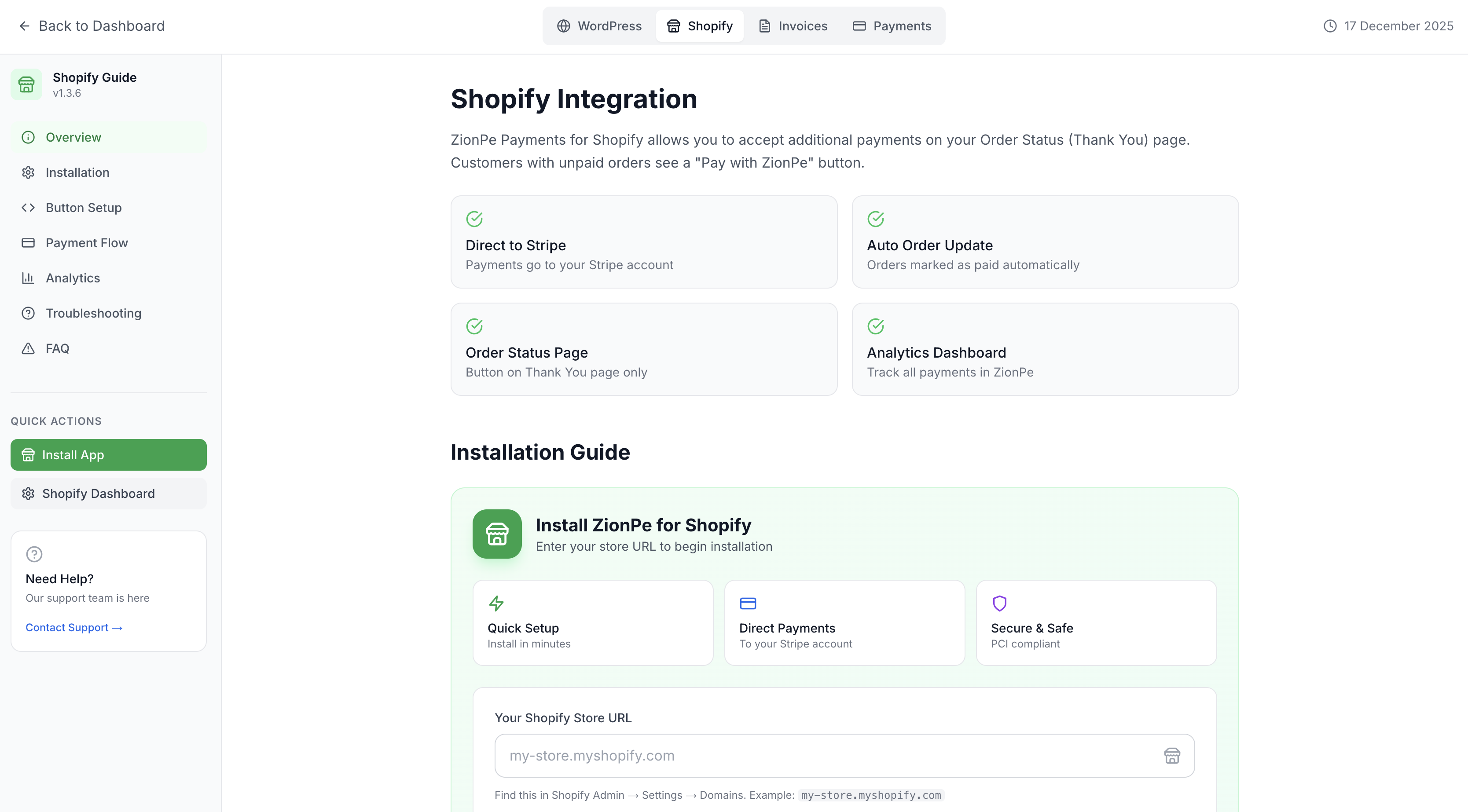Viewport: 1468px width, 812px height.
Task: Open Installation in the sidebar
Action: click(x=77, y=173)
